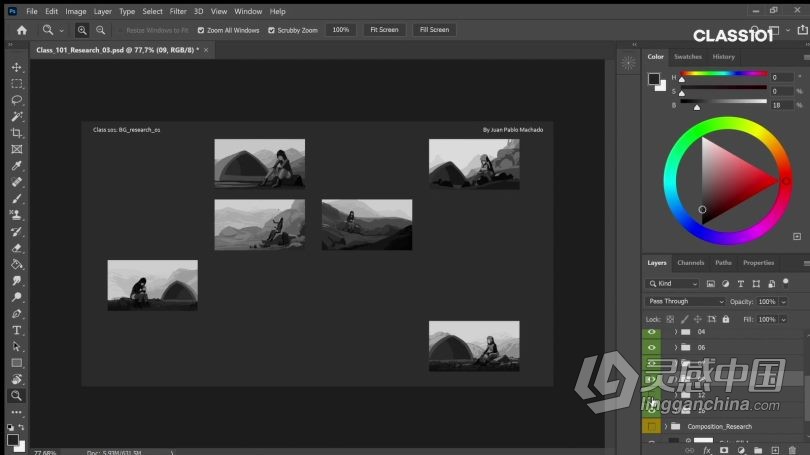The width and height of the screenshot is (810, 455).
Task: Click the Fill Screen button
Action: pos(434,30)
